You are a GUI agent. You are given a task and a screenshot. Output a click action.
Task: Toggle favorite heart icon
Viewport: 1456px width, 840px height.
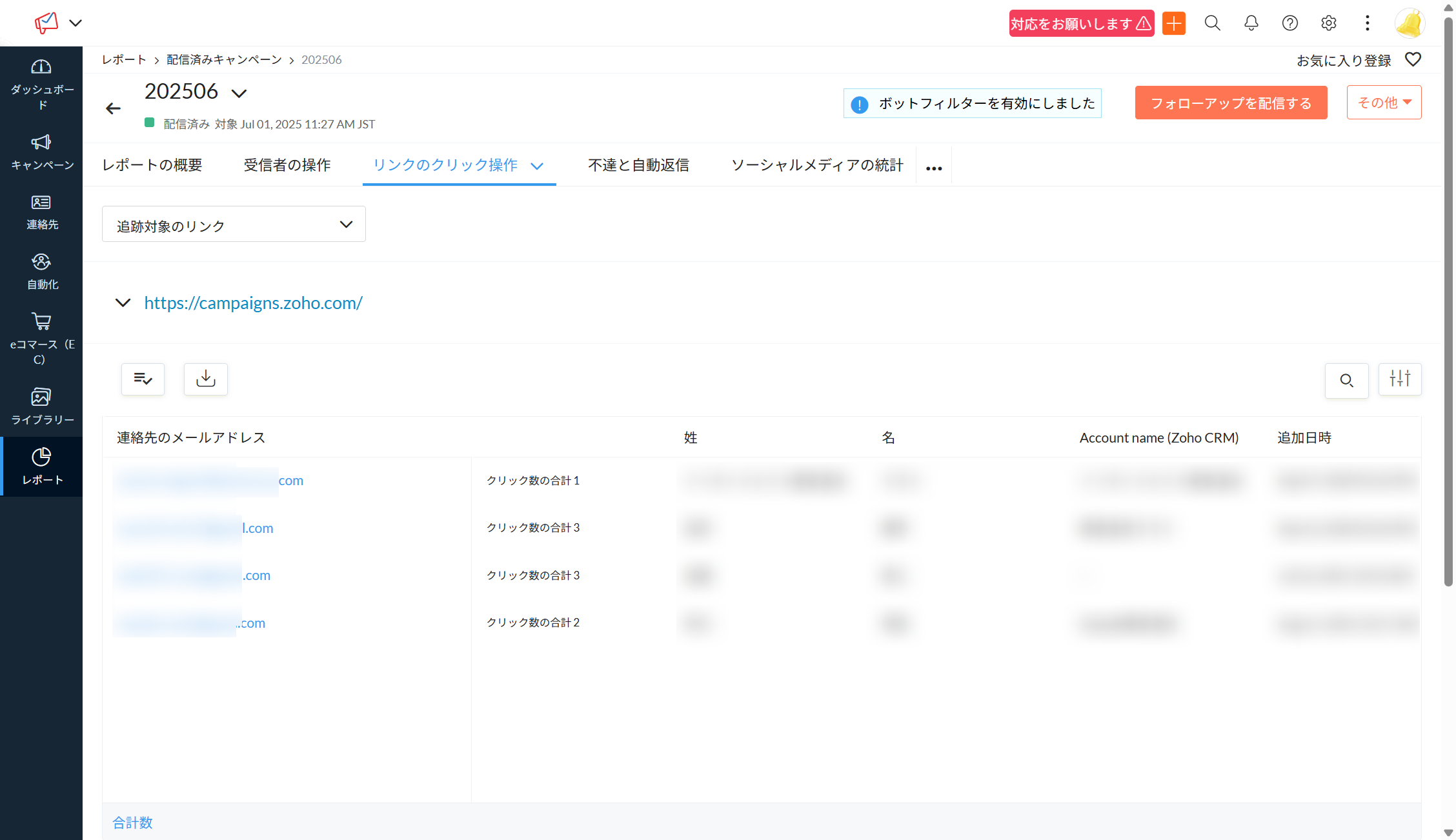(1413, 59)
